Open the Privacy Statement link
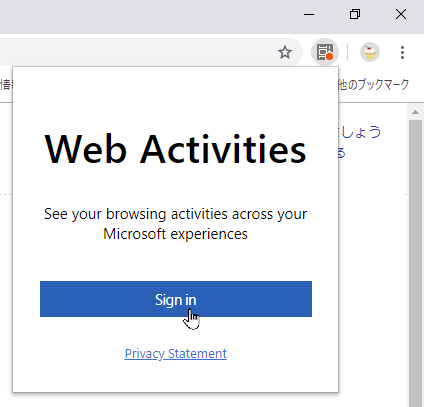 176,354
